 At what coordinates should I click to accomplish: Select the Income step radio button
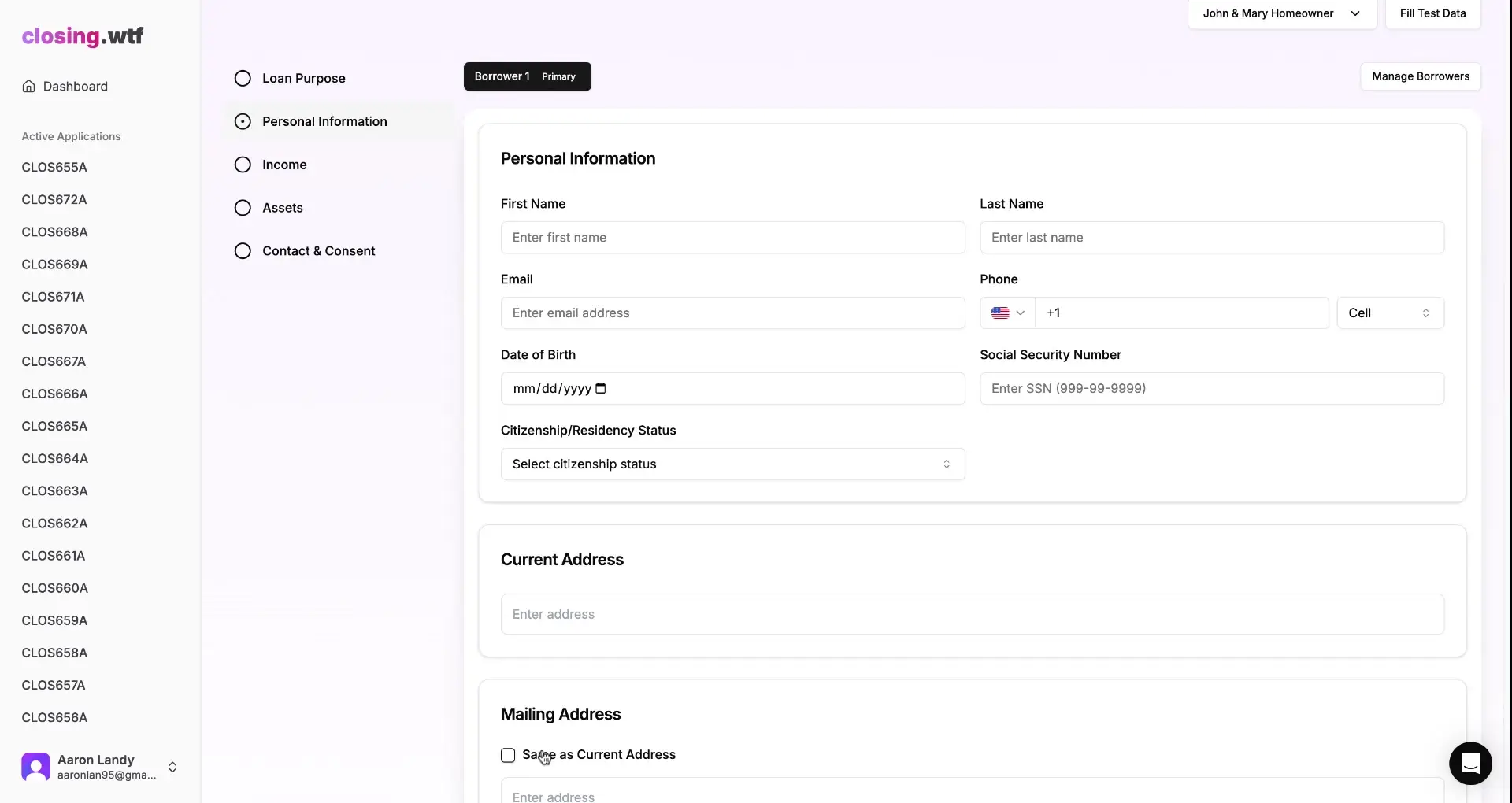[243, 164]
